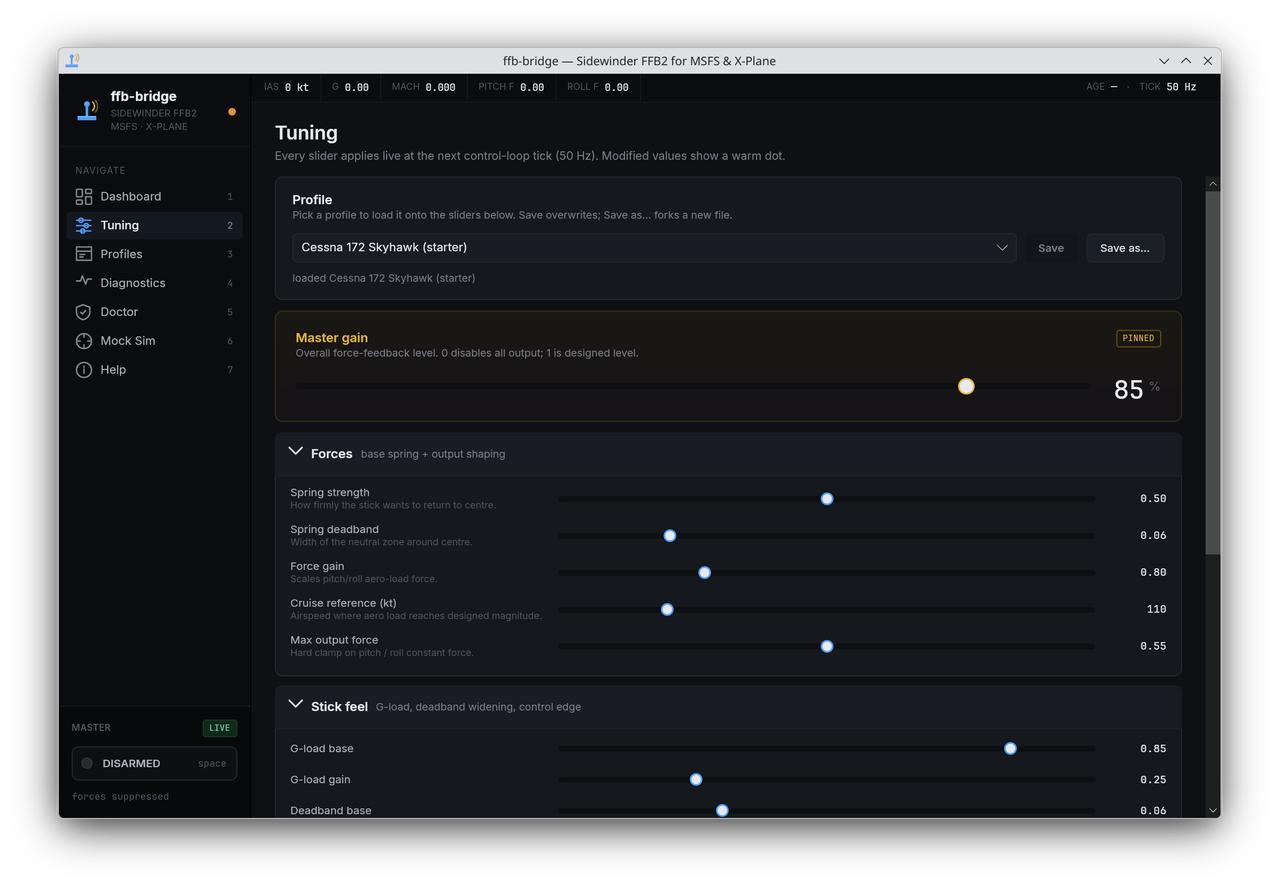Click the Master gain 85 % value
Viewport: 1280px width, 888px height.
tap(1137, 389)
